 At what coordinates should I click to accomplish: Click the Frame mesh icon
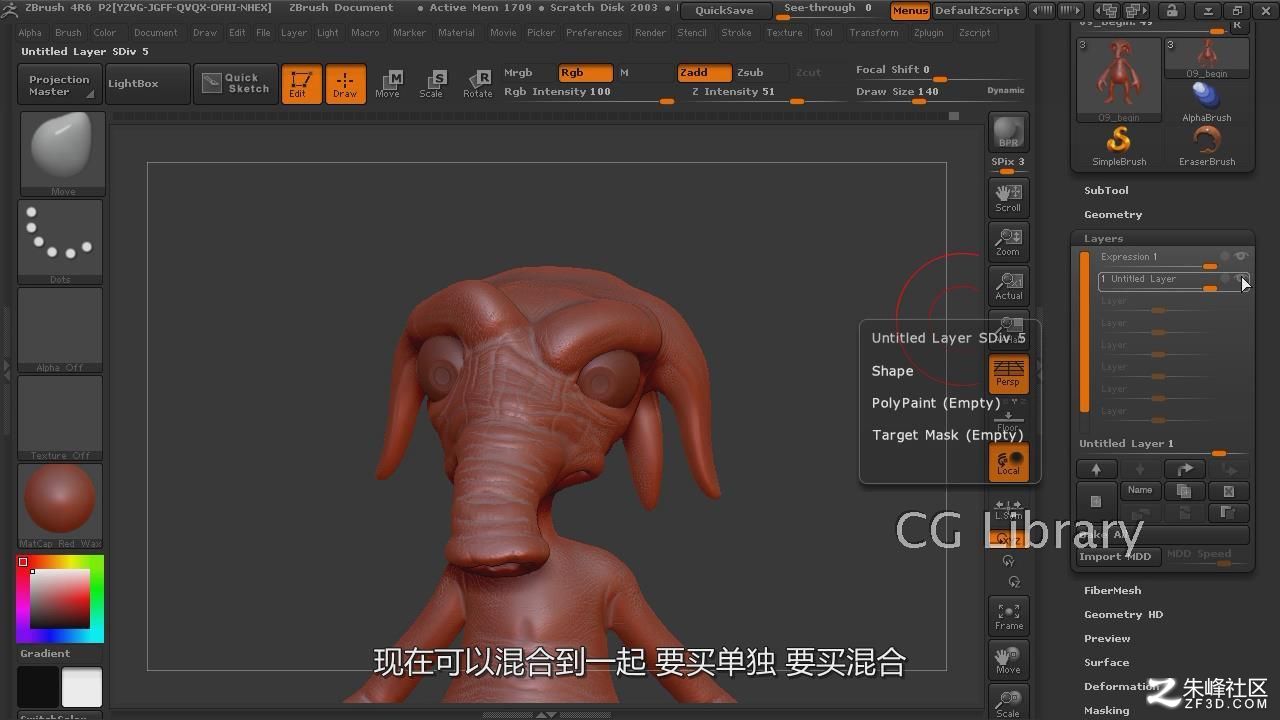pyautogui.click(x=1008, y=616)
